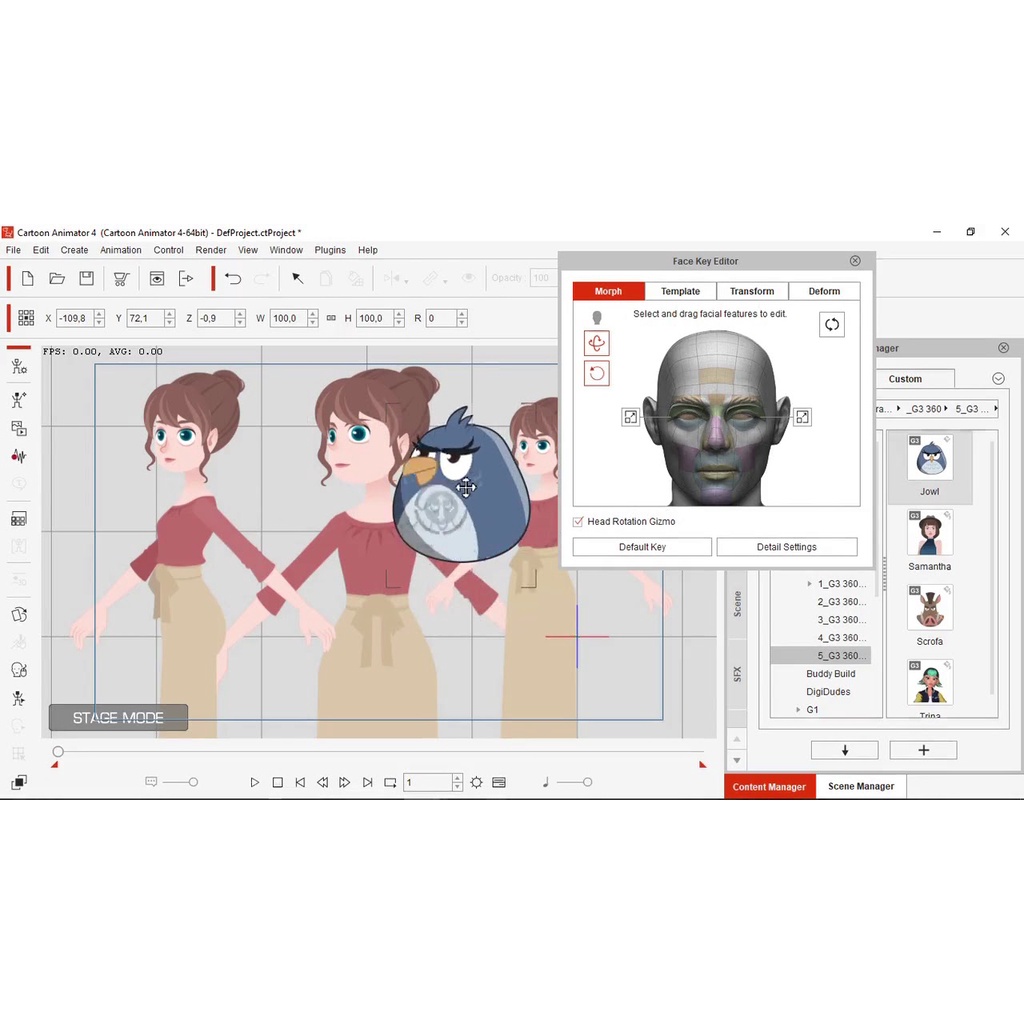Image resolution: width=1024 pixels, height=1024 pixels.
Task: Switch to the Transform tab
Action: [752, 291]
